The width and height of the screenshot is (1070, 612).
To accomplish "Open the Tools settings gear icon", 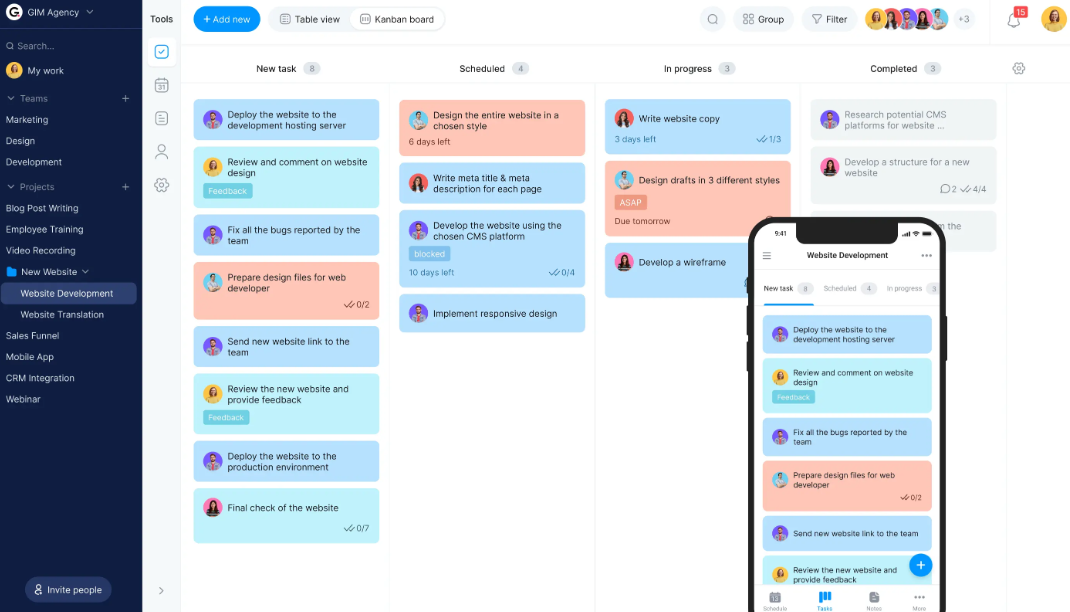I will pyautogui.click(x=162, y=185).
